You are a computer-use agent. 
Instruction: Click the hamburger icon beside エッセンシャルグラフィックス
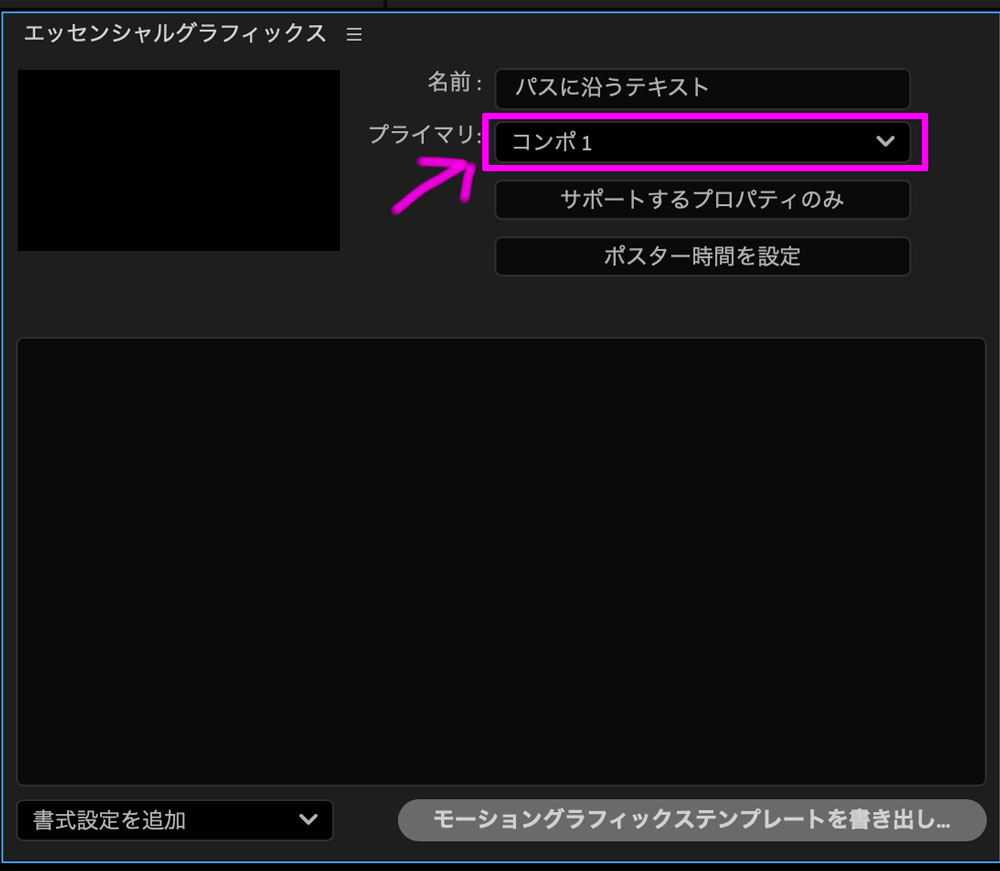(354, 33)
